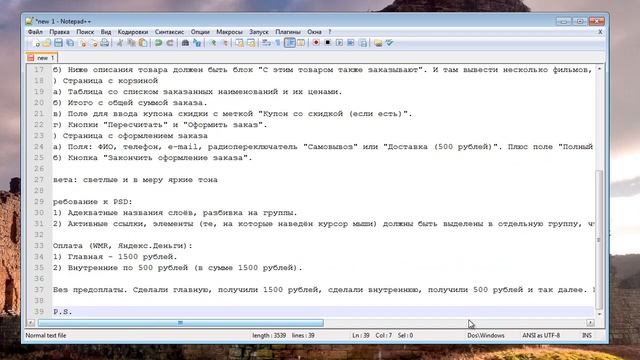Click the Close document toolbar icon
Viewport: 640px width, 360px height.
(82, 43)
